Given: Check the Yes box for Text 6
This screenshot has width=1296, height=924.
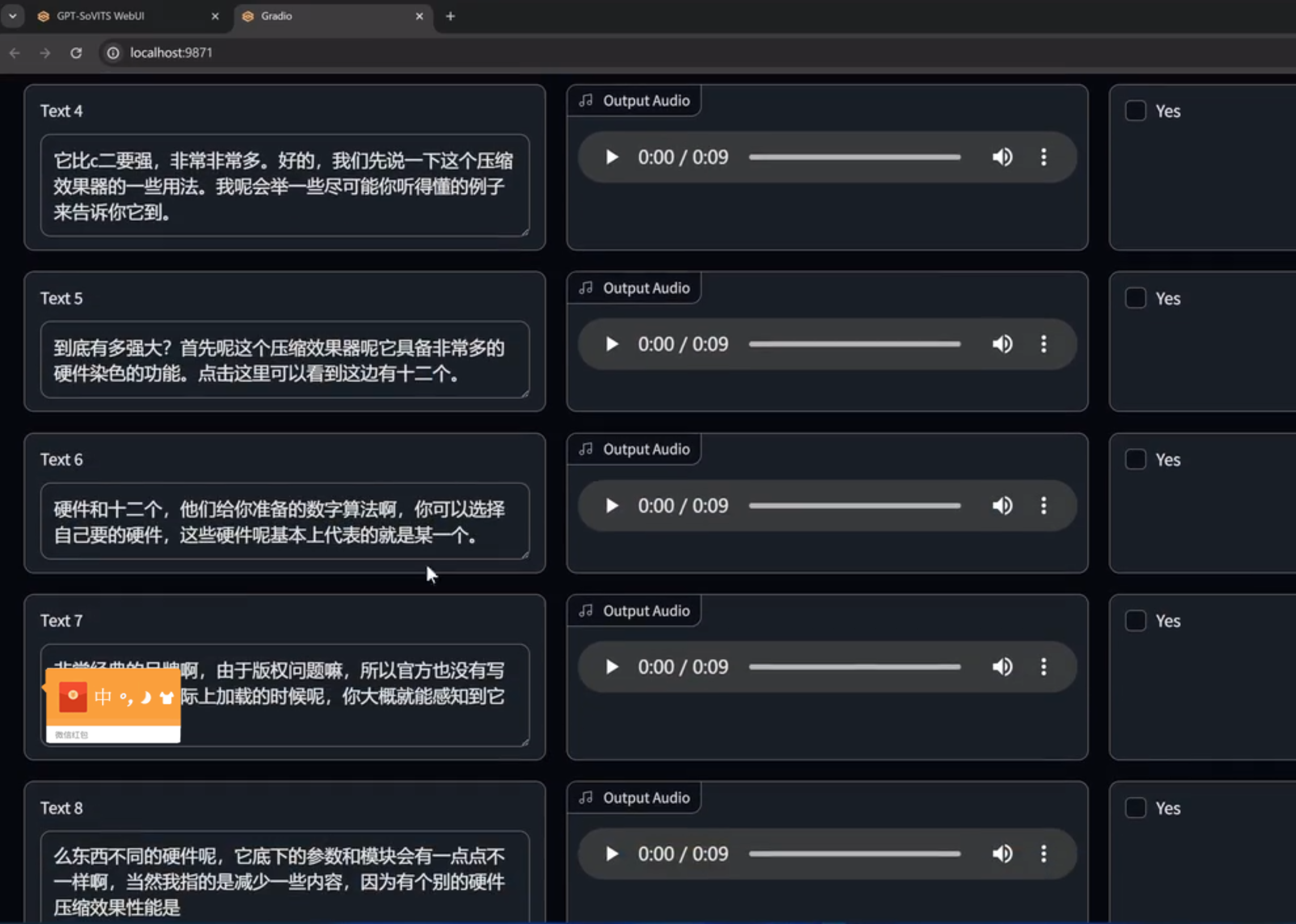Looking at the screenshot, I should pos(1136,459).
